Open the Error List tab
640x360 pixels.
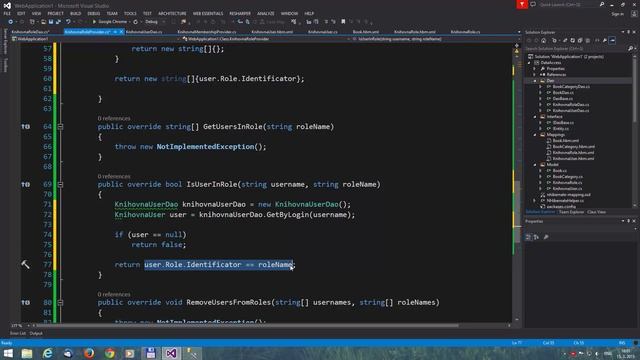tap(18, 333)
